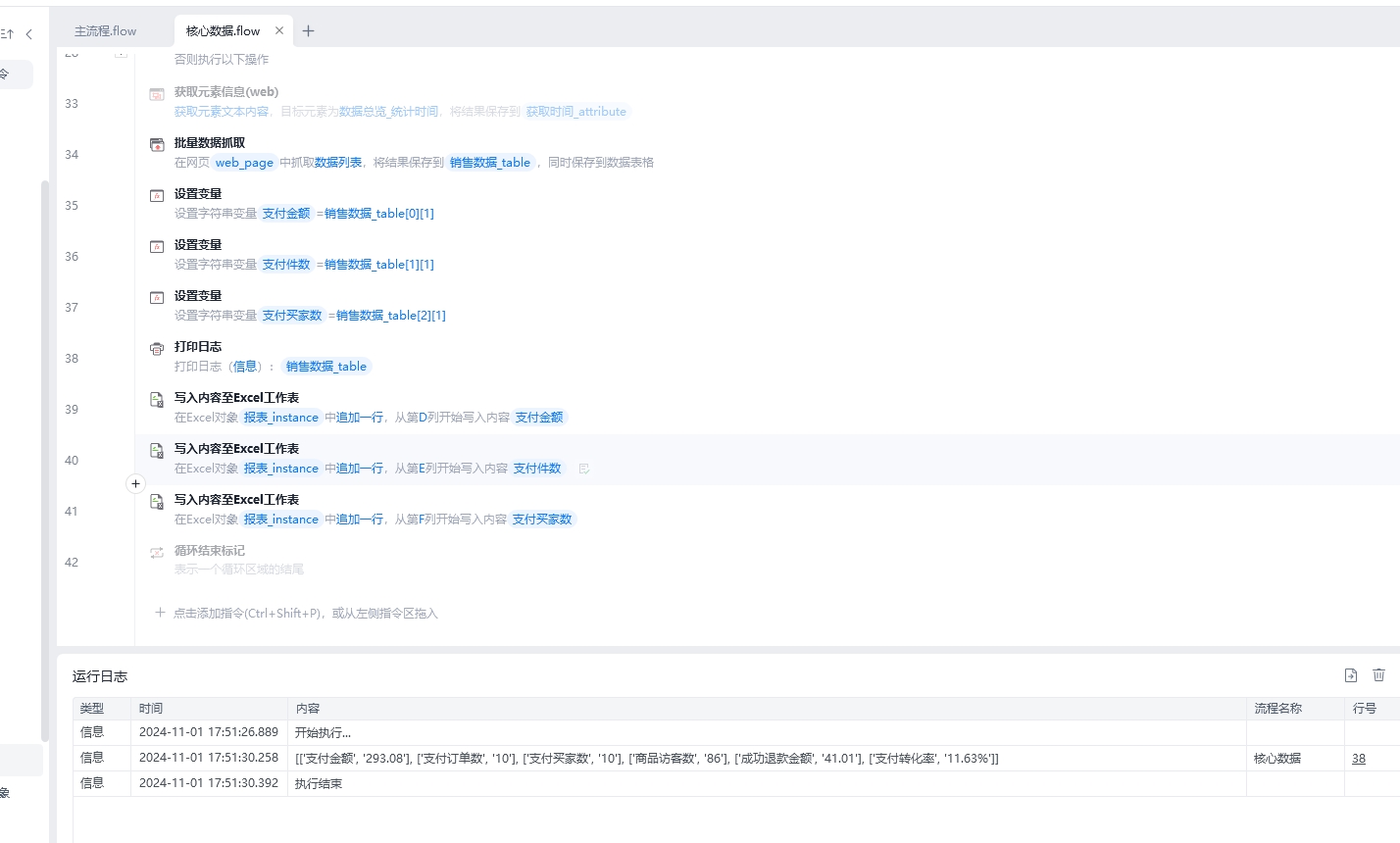Switch to the 主流程.flow tab
This screenshot has height=843, width=1400.
click(106, 30)
